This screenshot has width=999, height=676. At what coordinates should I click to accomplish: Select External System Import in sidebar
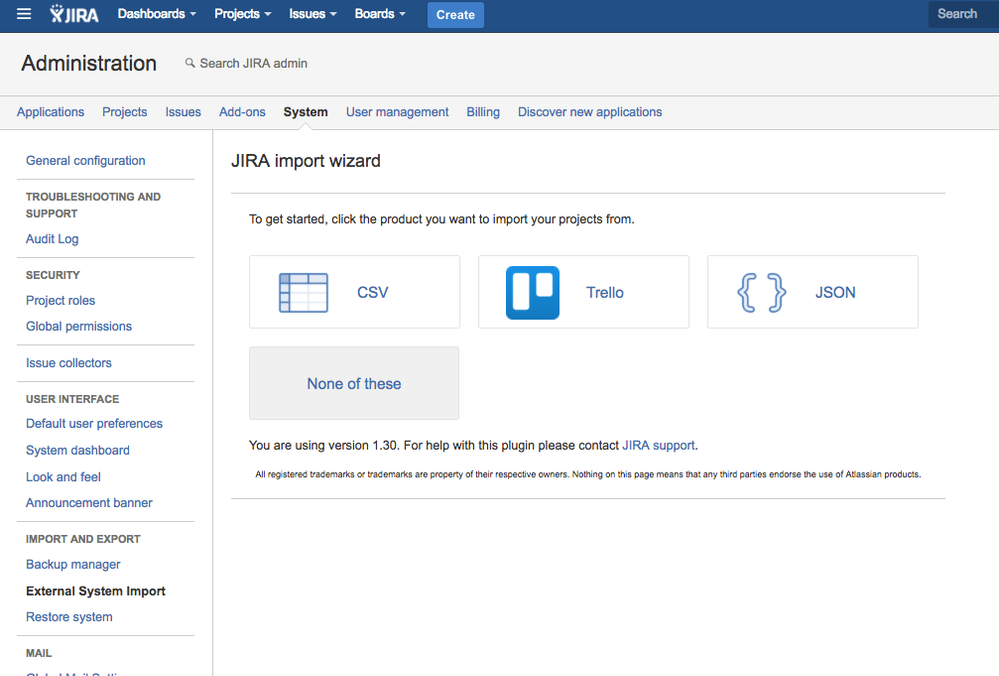click(x=96, y=591)
